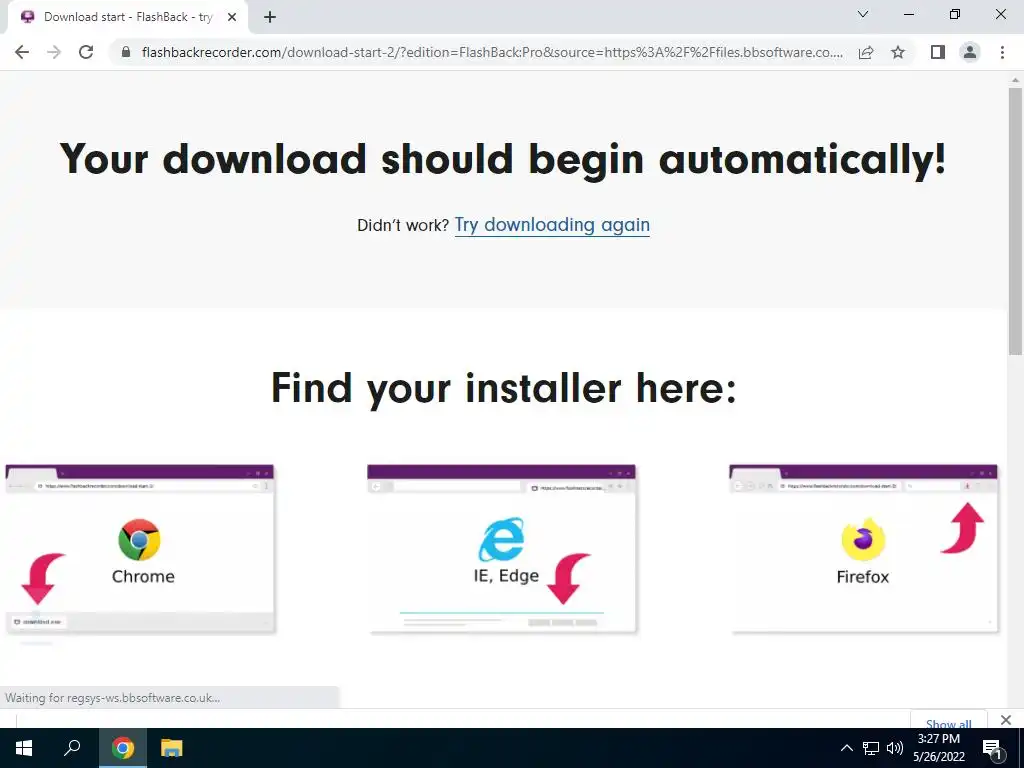Open the Chrome side panel

(938, 52)
